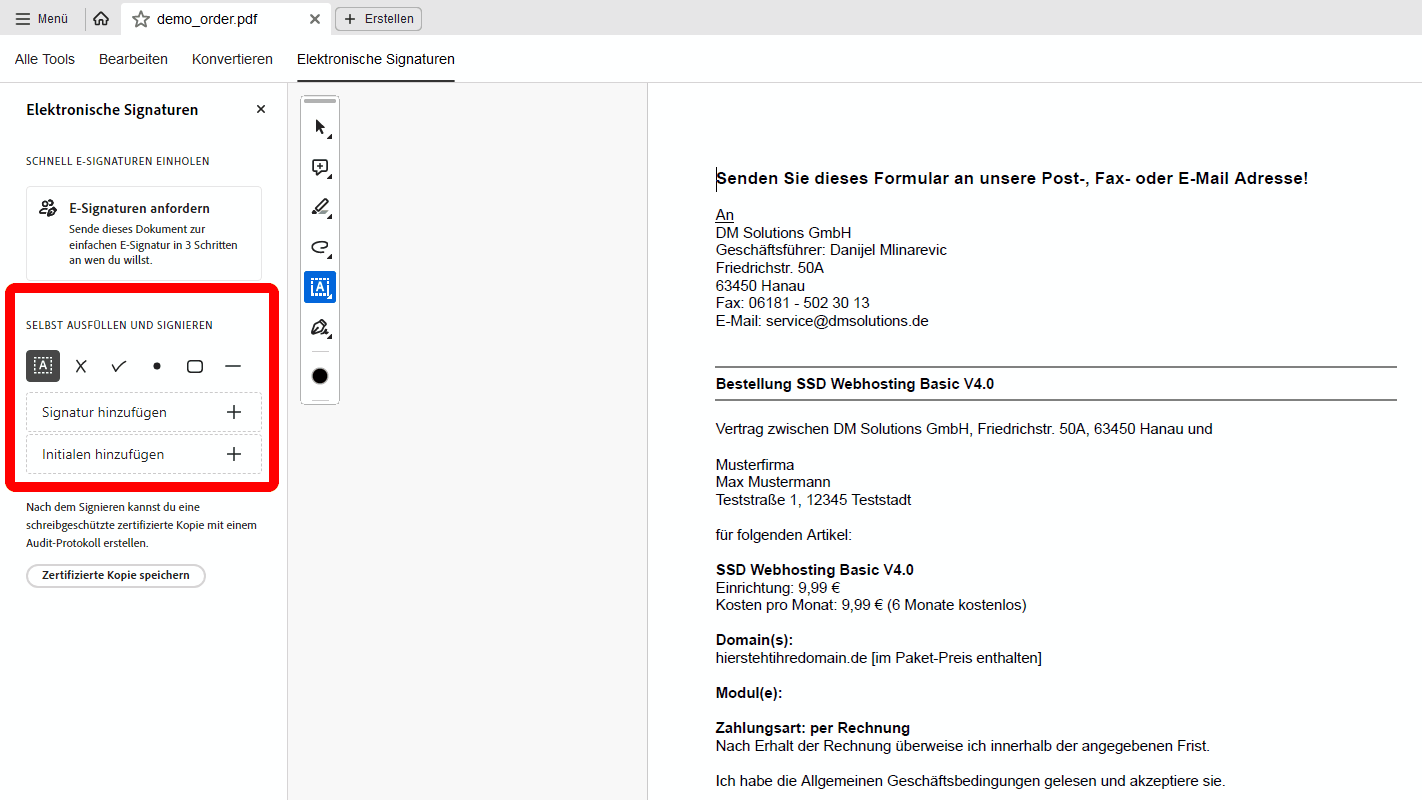The width and height of the screenshot is (1422, 800).
Task: Click Signatur hinzufügen
Action: 144,412
